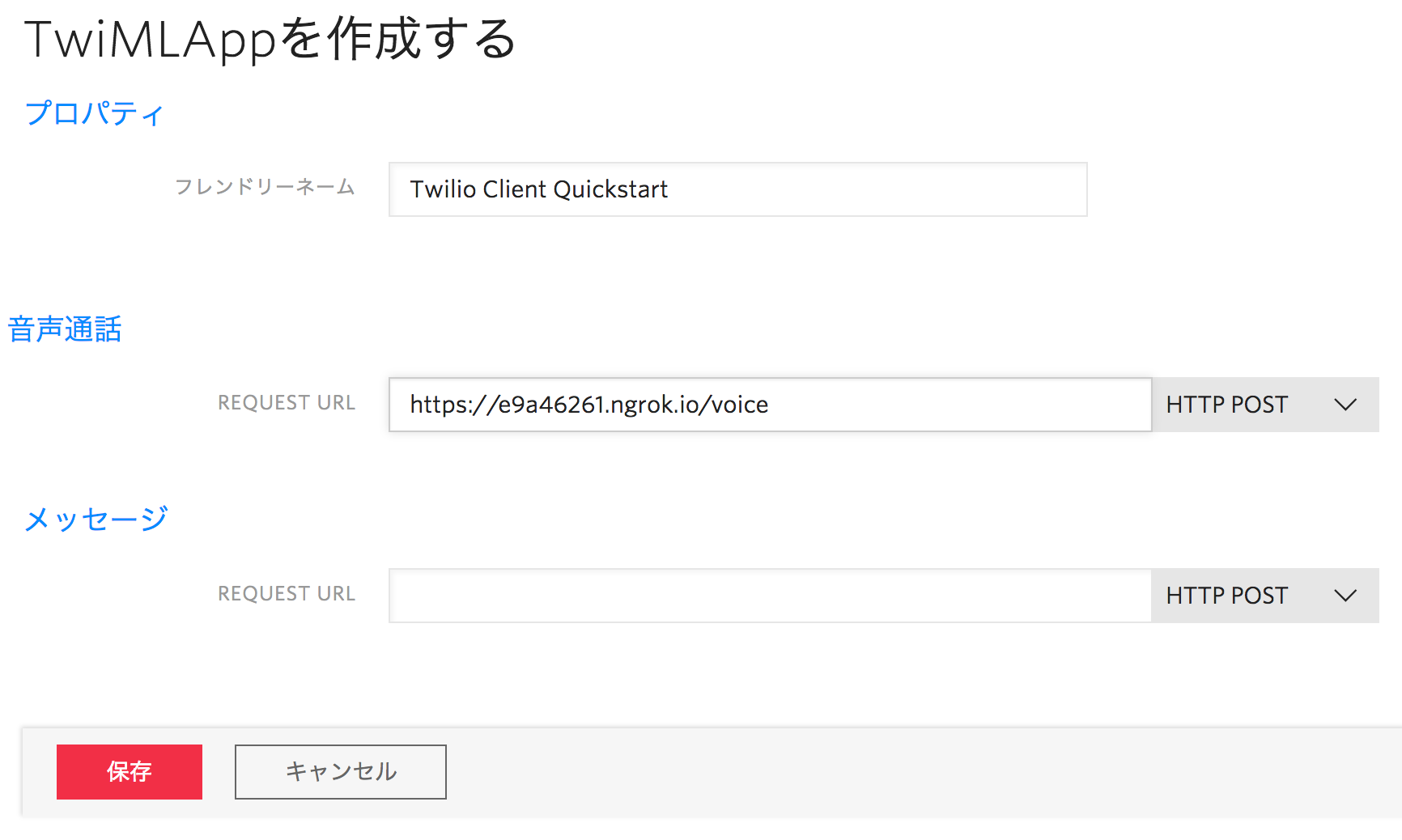Click the HTTP POST label for messaging
The image size is (1402, 840).
[1225, 596]
